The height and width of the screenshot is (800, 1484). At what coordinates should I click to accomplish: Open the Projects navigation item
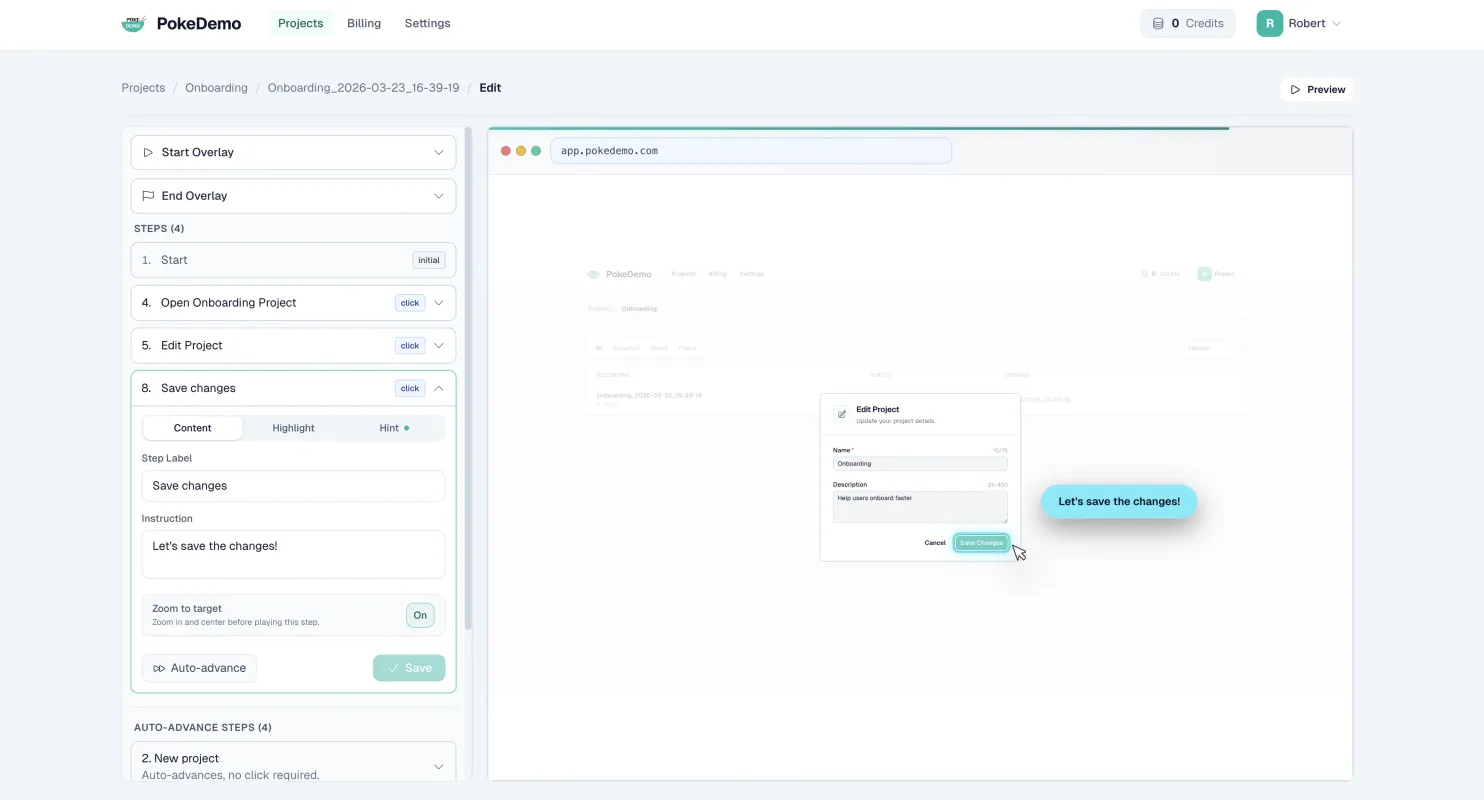click(301, 23)
